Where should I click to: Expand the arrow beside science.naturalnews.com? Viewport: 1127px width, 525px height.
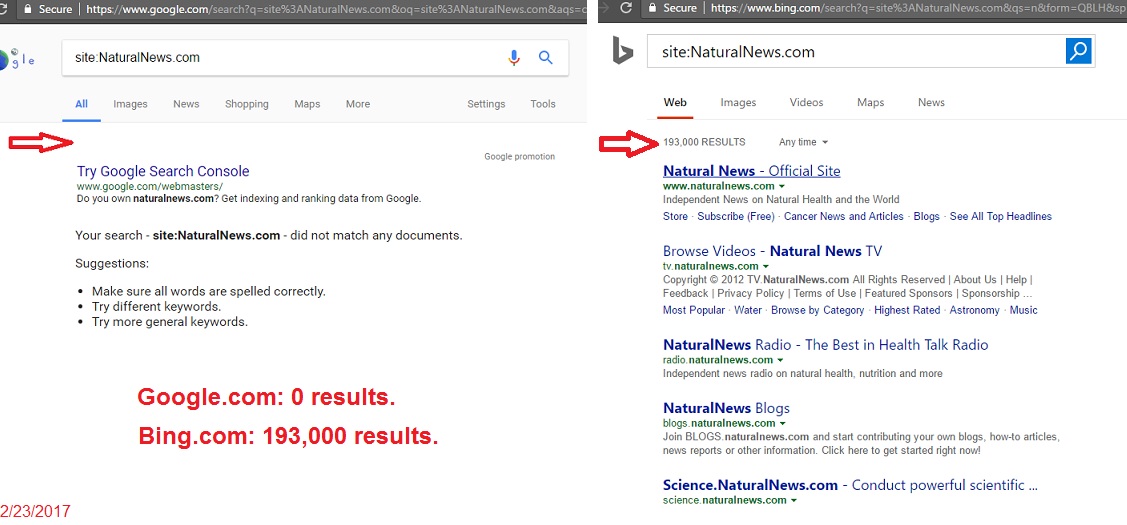(x=794, y=500)
